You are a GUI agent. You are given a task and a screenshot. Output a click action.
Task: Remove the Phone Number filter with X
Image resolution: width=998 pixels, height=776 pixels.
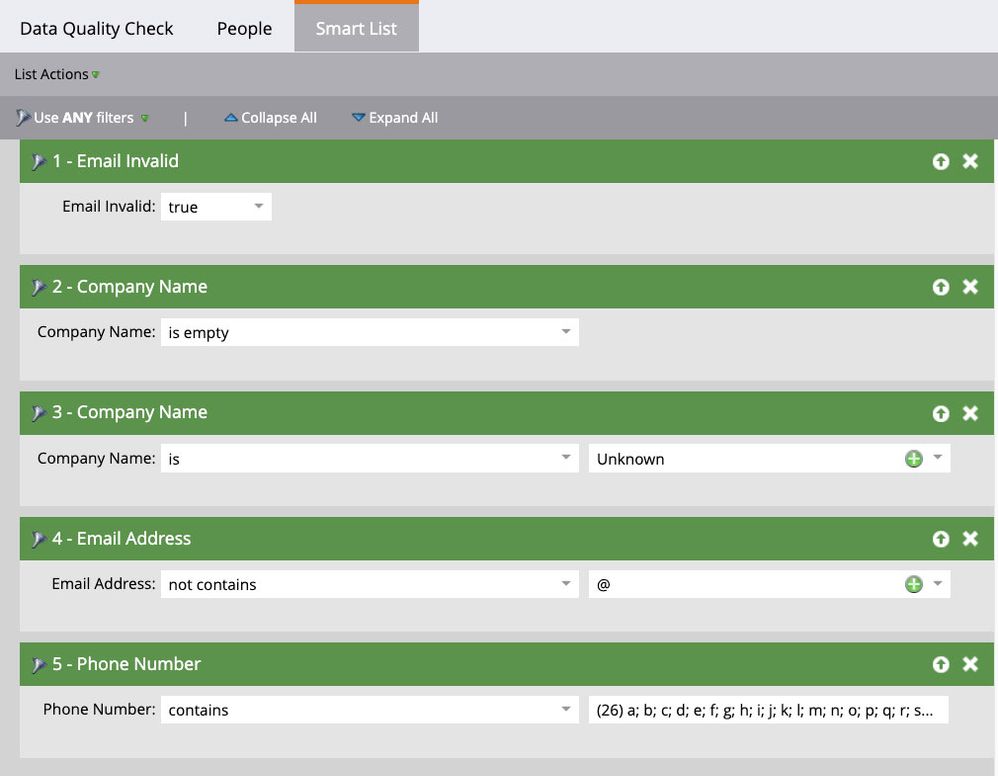tap(969, 664)
